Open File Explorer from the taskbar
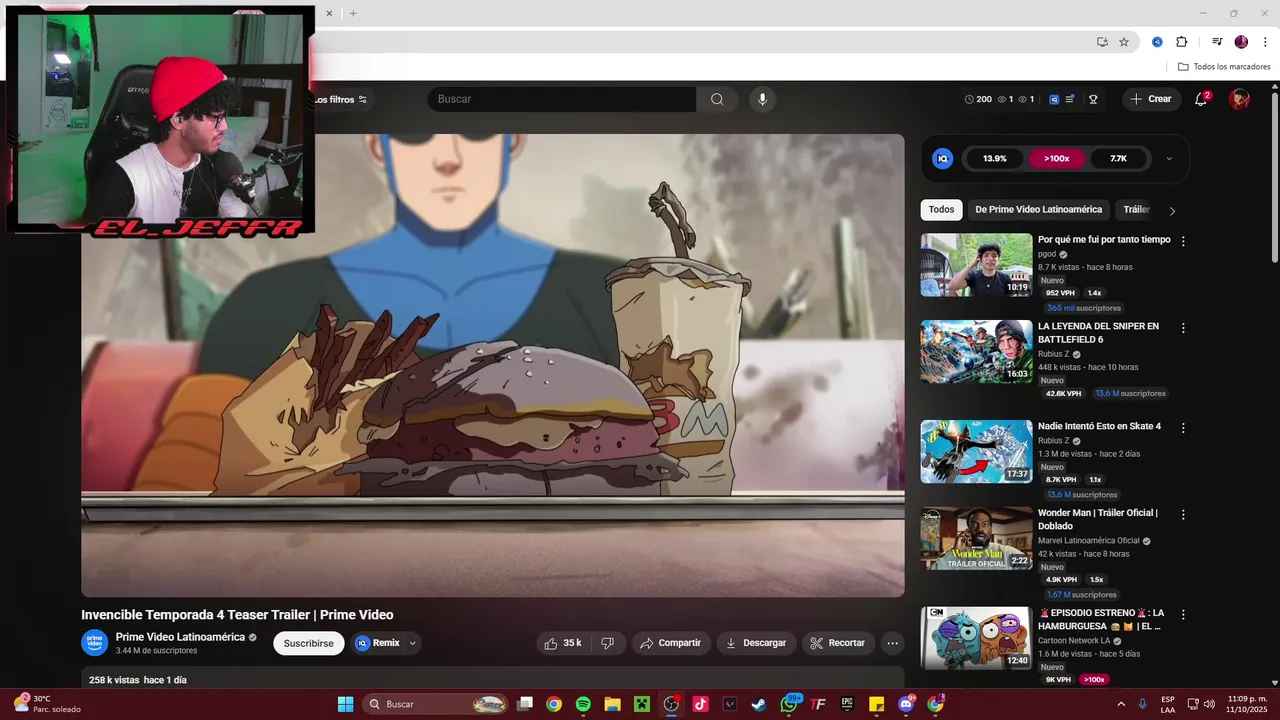 [612, 704]
